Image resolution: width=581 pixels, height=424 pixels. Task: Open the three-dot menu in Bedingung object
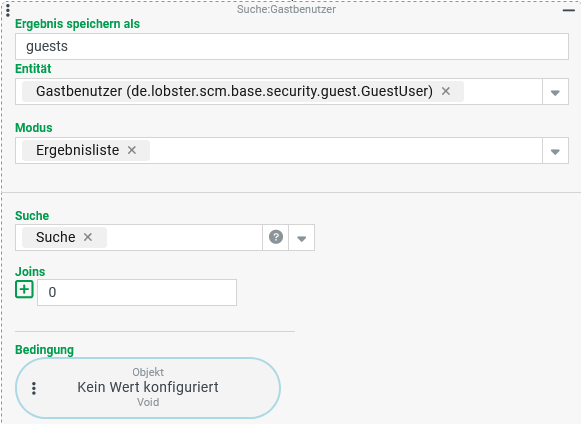[x=34, y=388]
